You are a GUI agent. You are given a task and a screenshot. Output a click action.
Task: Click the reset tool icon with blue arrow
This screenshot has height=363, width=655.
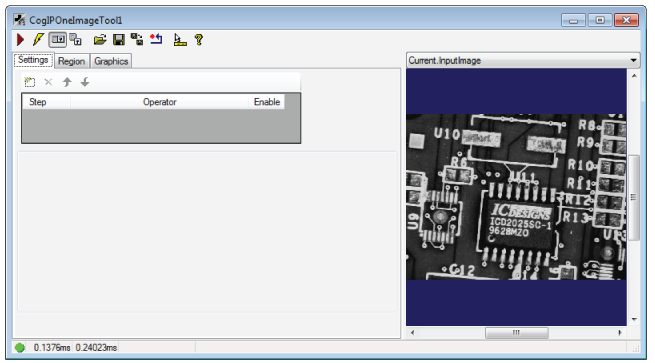click(156, 40)
